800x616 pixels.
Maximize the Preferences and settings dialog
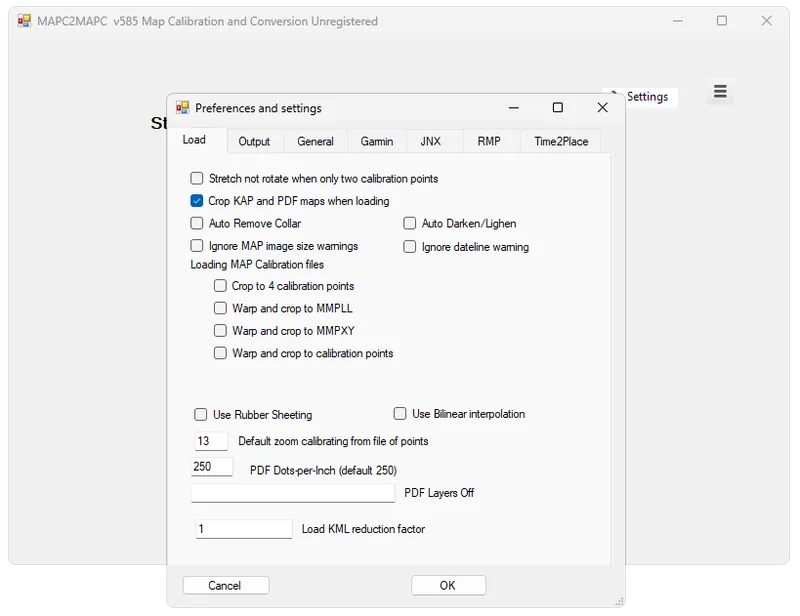pos(558,108)
